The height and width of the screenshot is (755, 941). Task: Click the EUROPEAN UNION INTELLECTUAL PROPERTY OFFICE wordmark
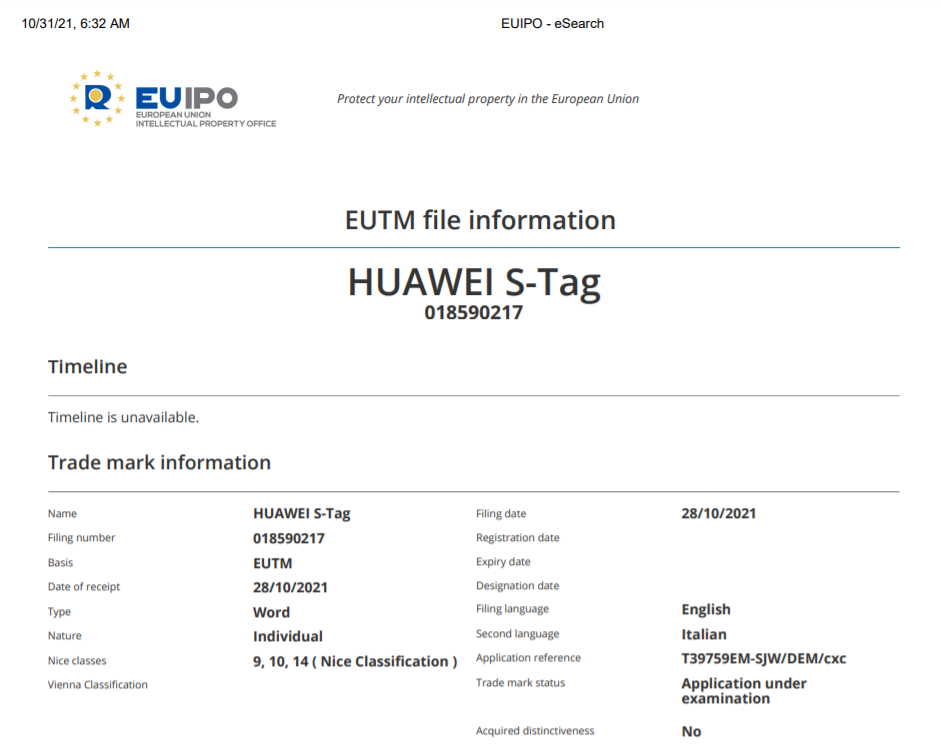click(x=206, y=121)
